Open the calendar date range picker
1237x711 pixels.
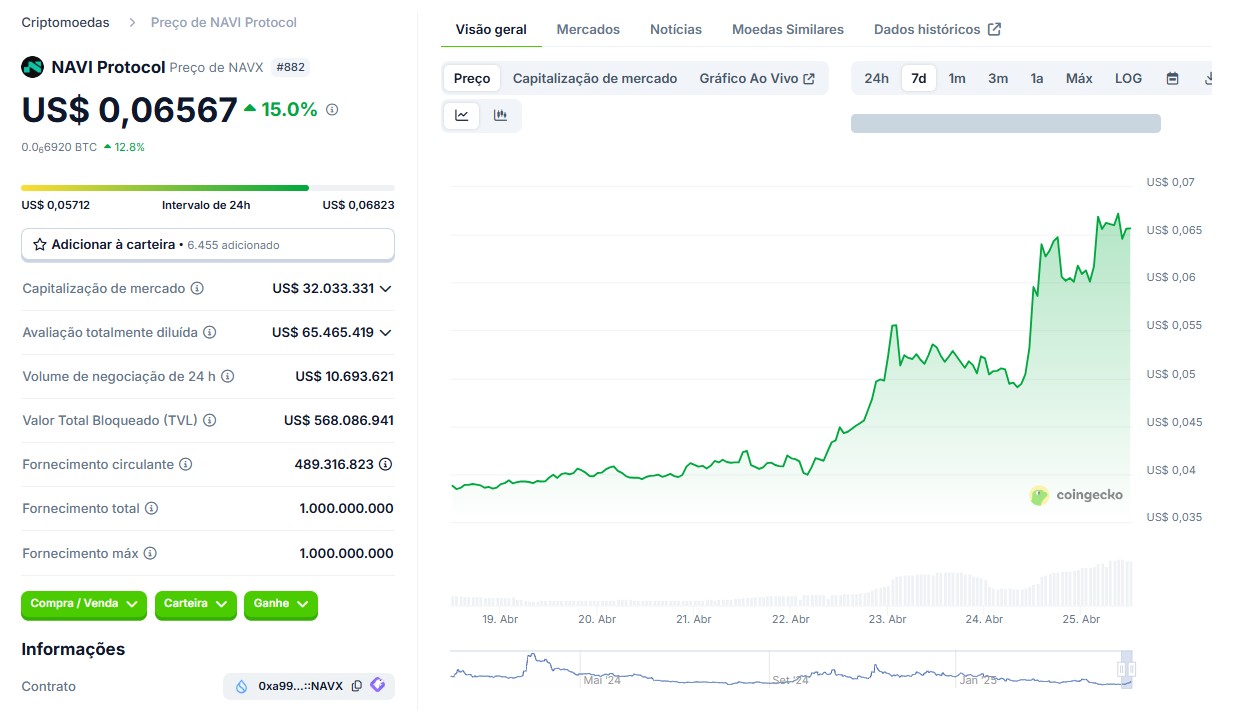(1173, 78)
